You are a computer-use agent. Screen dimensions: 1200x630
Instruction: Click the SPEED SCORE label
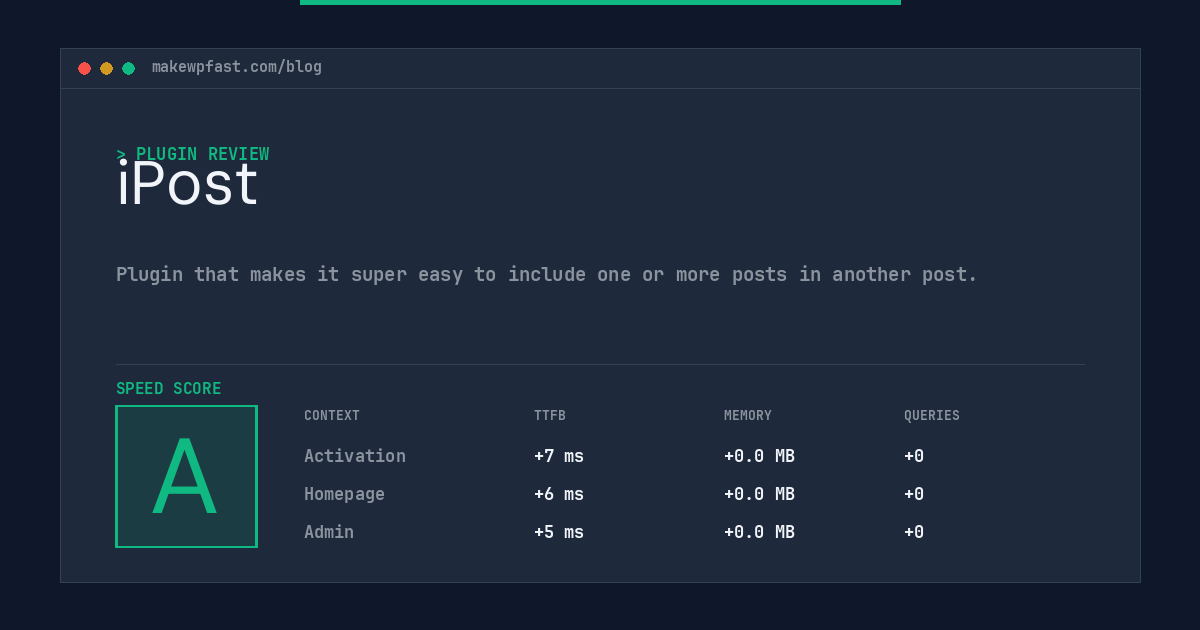point(169,389)
